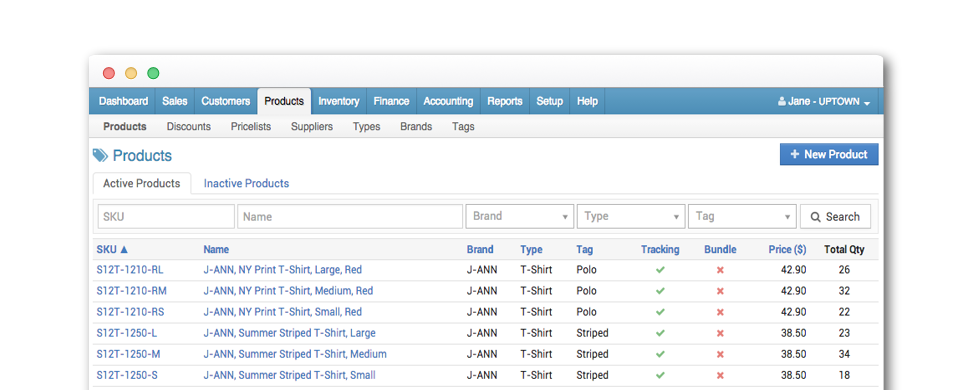Screen dimensions: 980x390
Task: Open J-ANN, Summer Striped T-Shirt, Large
Action: (x=289, y=333)
